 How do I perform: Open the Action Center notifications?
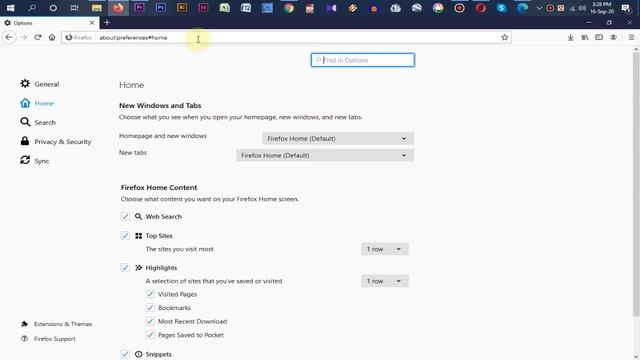(625, 8)
